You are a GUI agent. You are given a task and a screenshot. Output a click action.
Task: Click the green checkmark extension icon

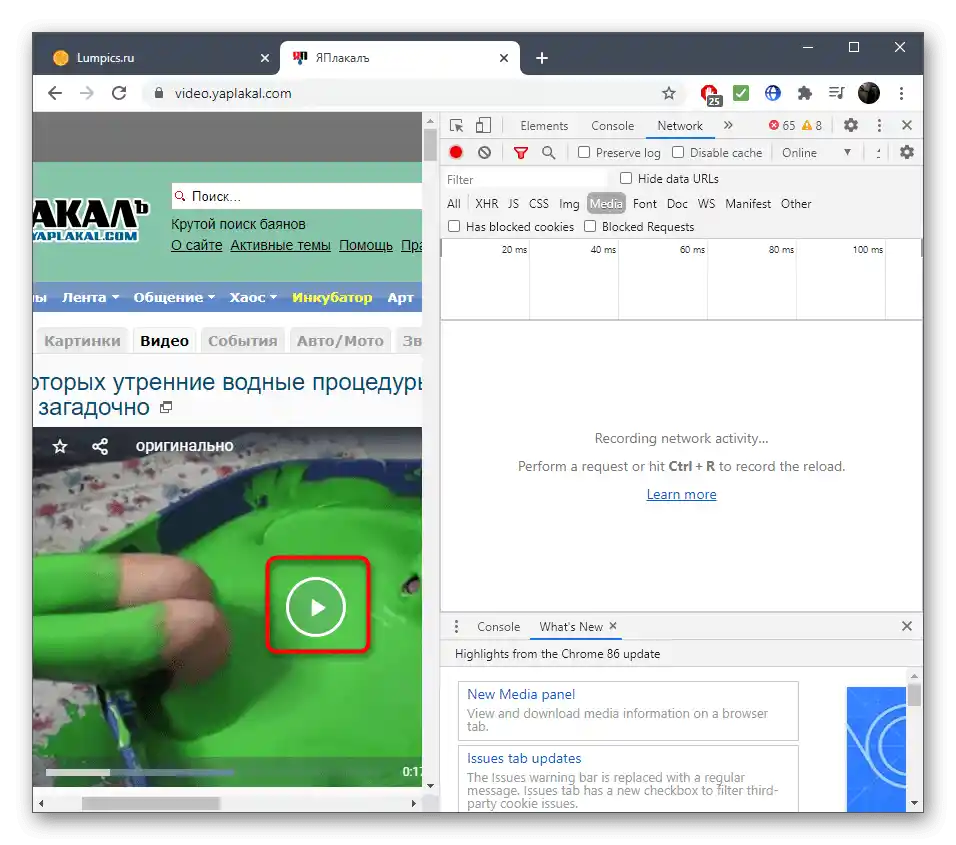[741, 93]
